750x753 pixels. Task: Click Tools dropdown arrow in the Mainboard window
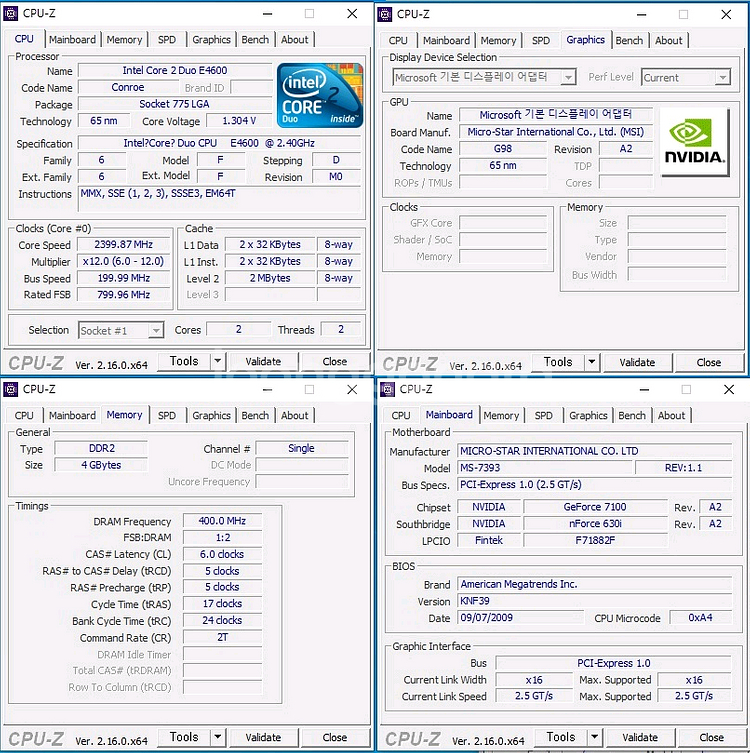coord(595,737)
